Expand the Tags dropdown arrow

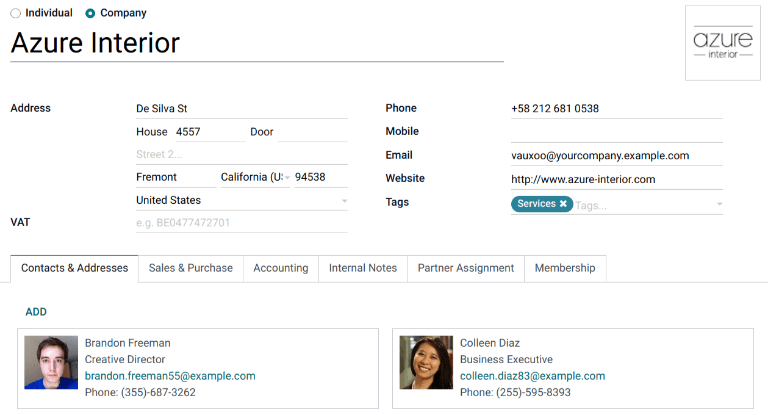coord(718,205)
